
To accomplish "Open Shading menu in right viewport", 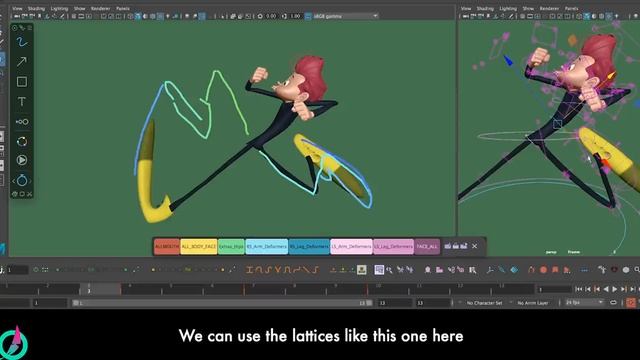I will (485, 8).
